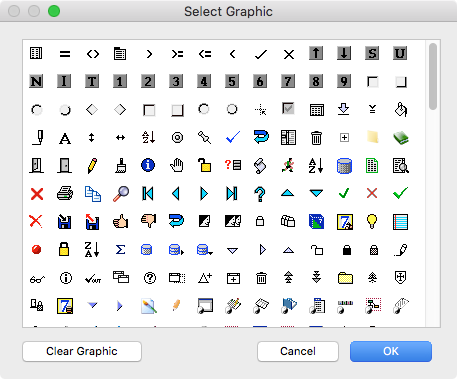Pick the magnifying glass graphic
The image size is (457, 379).
121,193
